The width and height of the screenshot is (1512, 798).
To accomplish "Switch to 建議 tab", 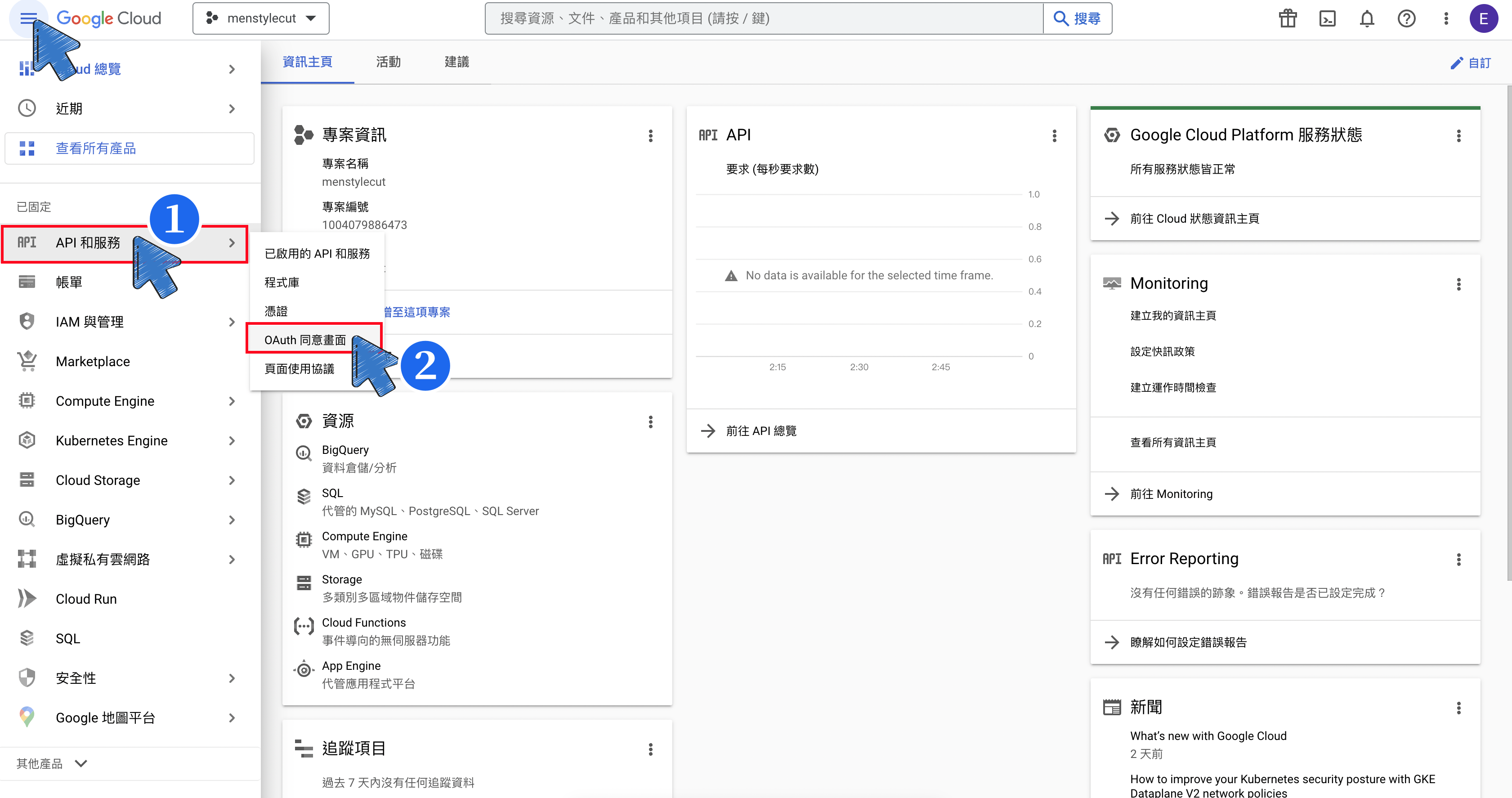I will [x=456, y=62].
